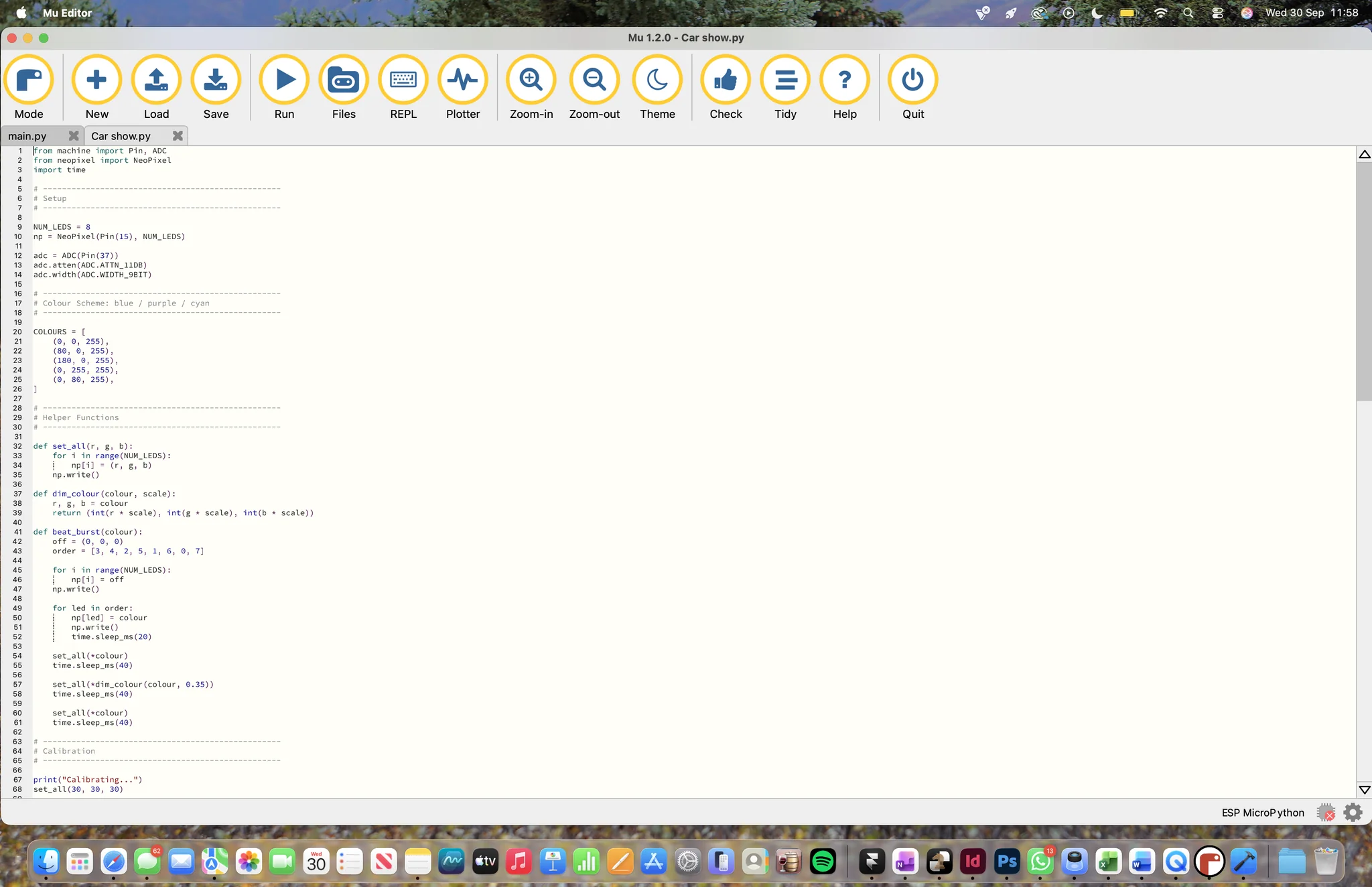Close the Car show.py tab

click(178, 136)
